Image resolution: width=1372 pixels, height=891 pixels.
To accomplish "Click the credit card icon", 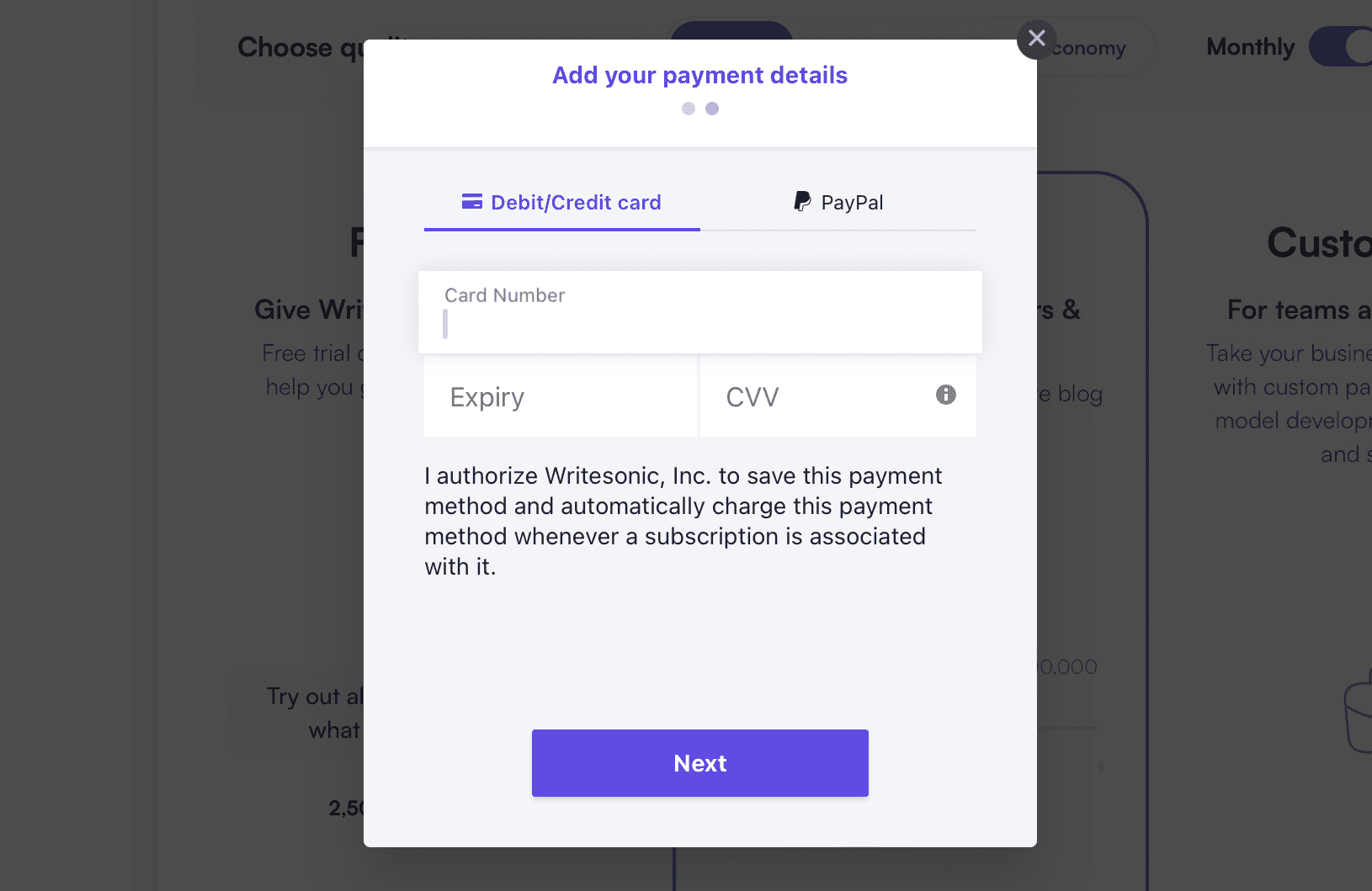I will [x=472, y=202].
